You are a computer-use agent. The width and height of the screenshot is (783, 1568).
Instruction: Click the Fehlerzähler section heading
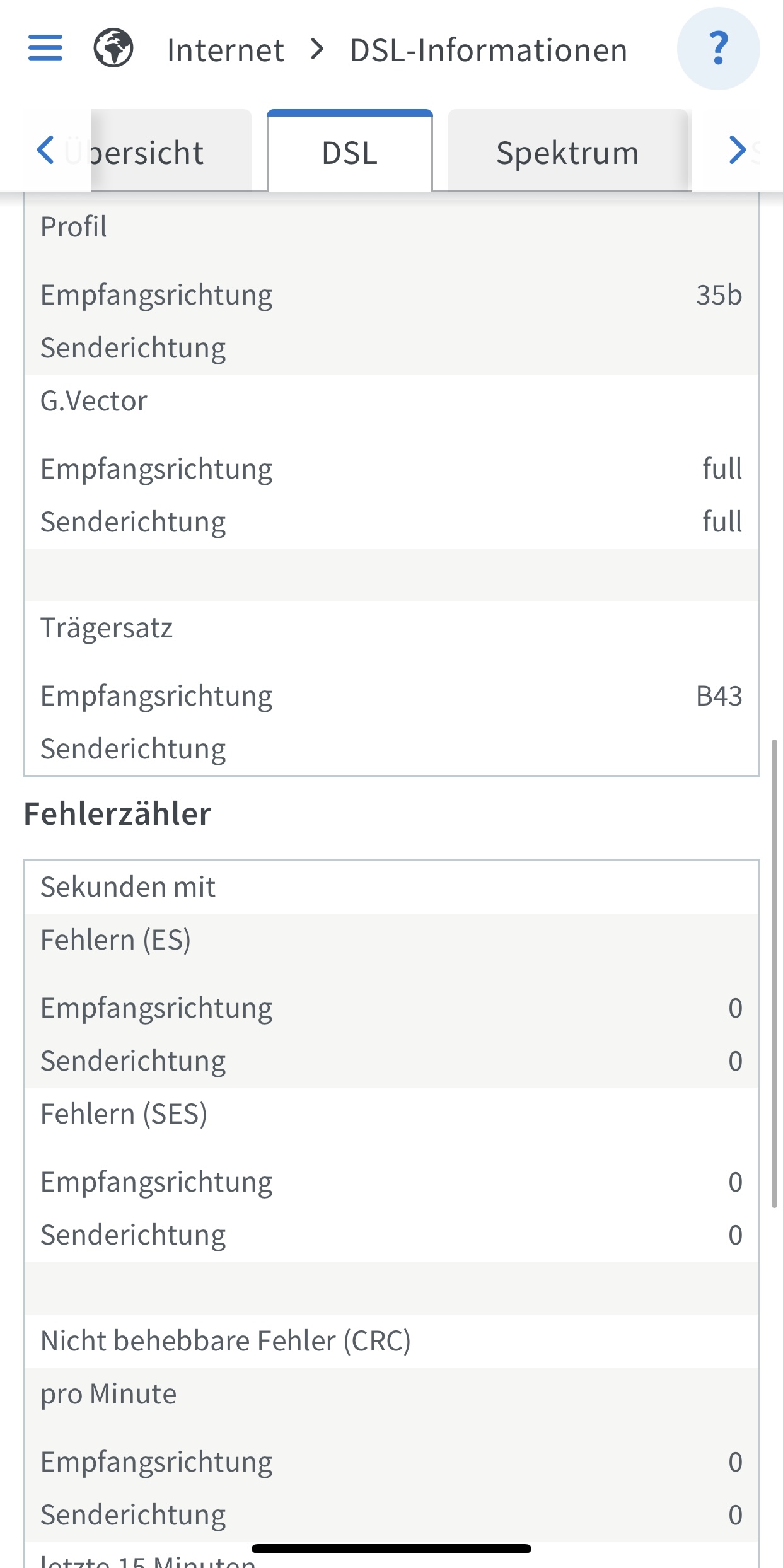coord(117,813)
